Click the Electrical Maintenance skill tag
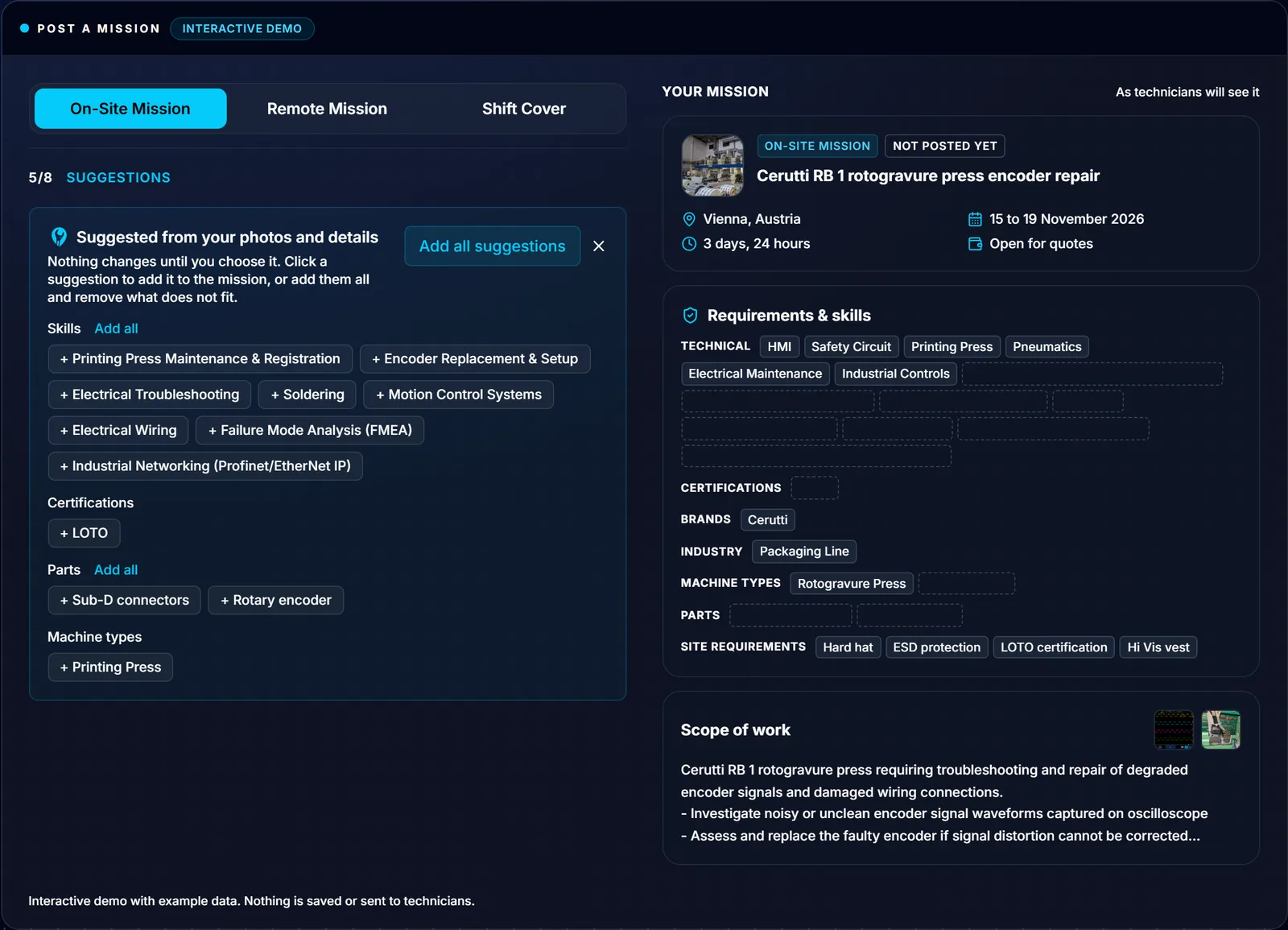The width and height of the screenshot is (1288, 930). [755, 374]
